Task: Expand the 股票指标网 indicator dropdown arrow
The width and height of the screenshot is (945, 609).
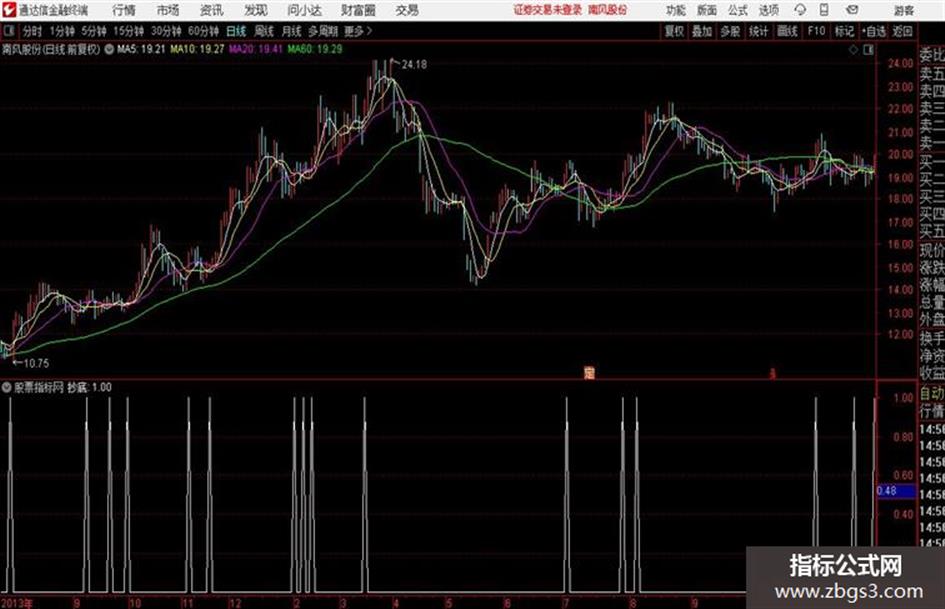Action: point(7,388)
